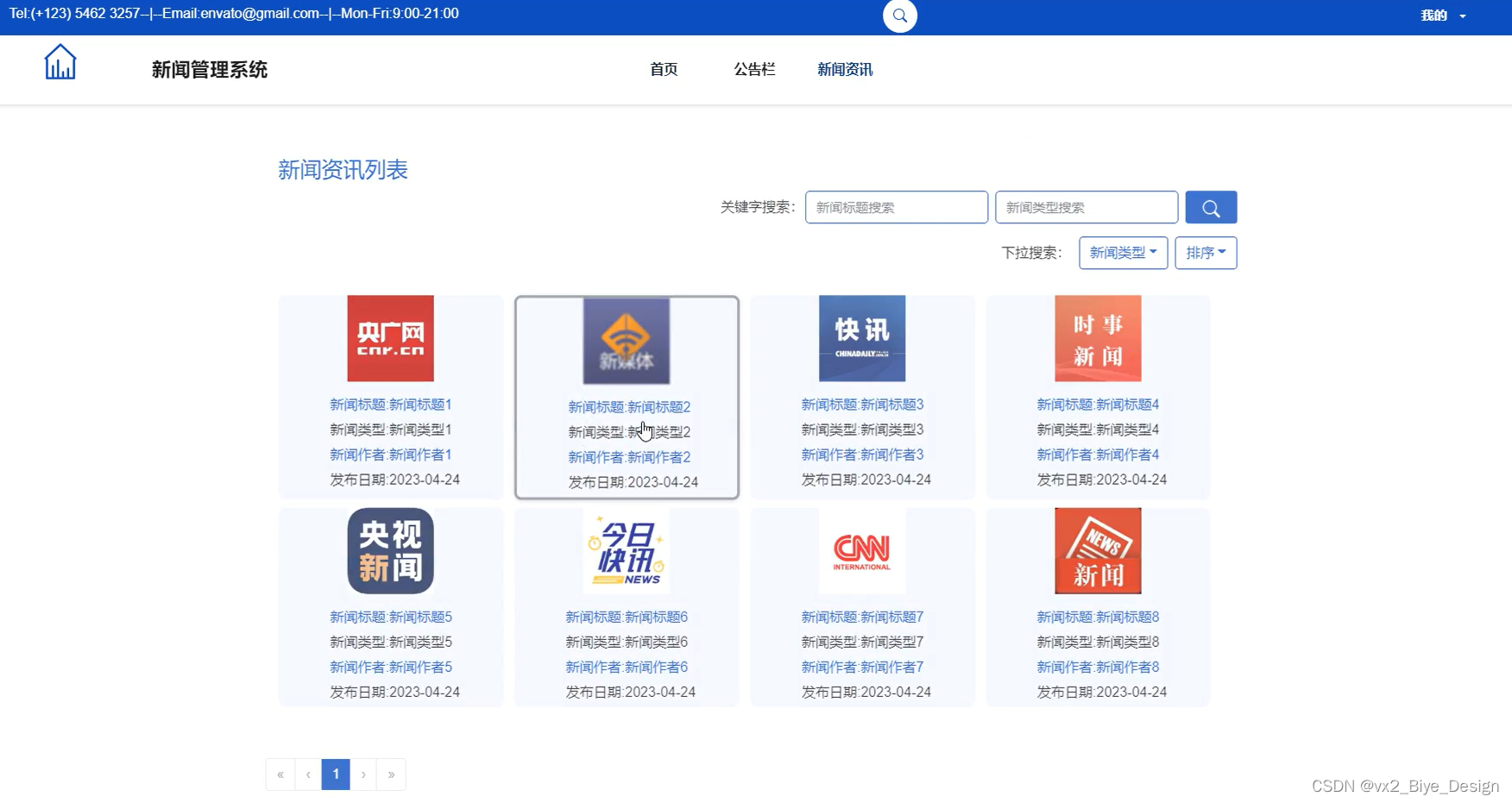
Task: Click author link 新闻作者:新闻作者1
Action: tap(391, 455)
